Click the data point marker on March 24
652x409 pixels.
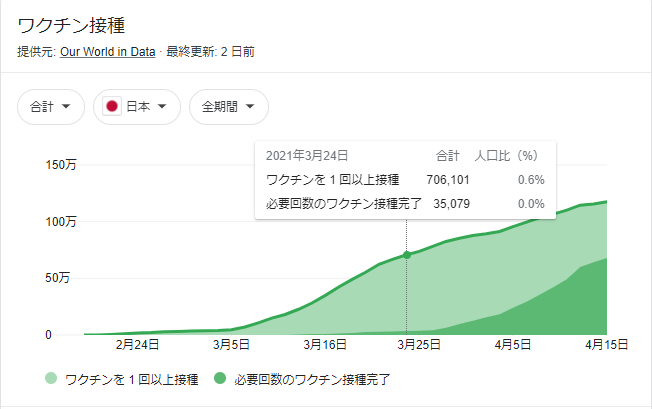[407, 255]
